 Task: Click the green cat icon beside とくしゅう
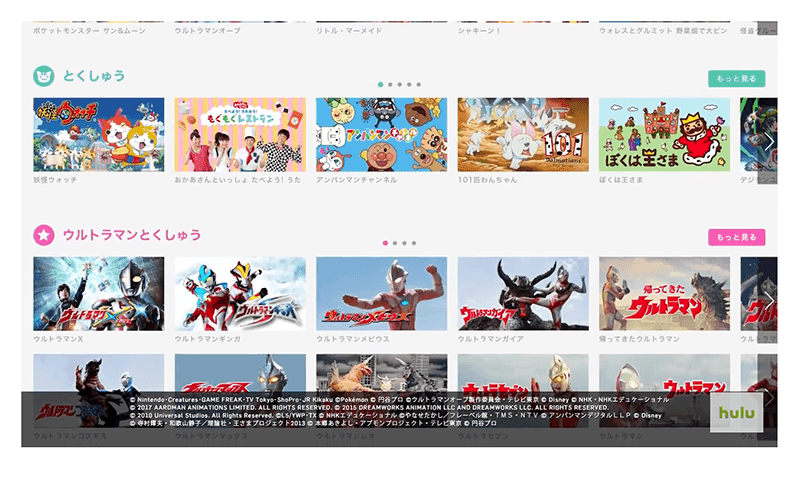[44, 76]
